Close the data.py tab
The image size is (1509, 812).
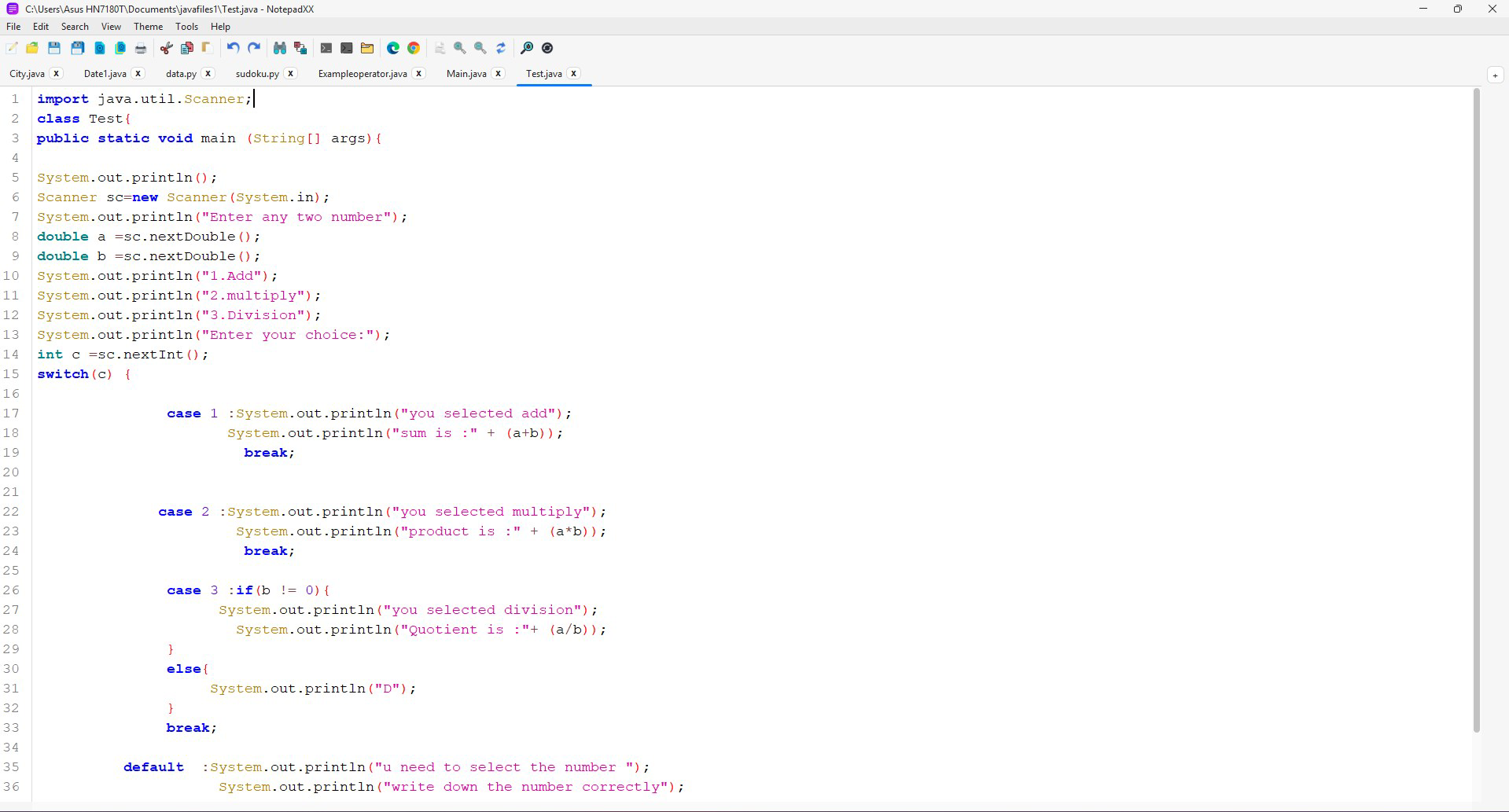(x=208, y=73)
